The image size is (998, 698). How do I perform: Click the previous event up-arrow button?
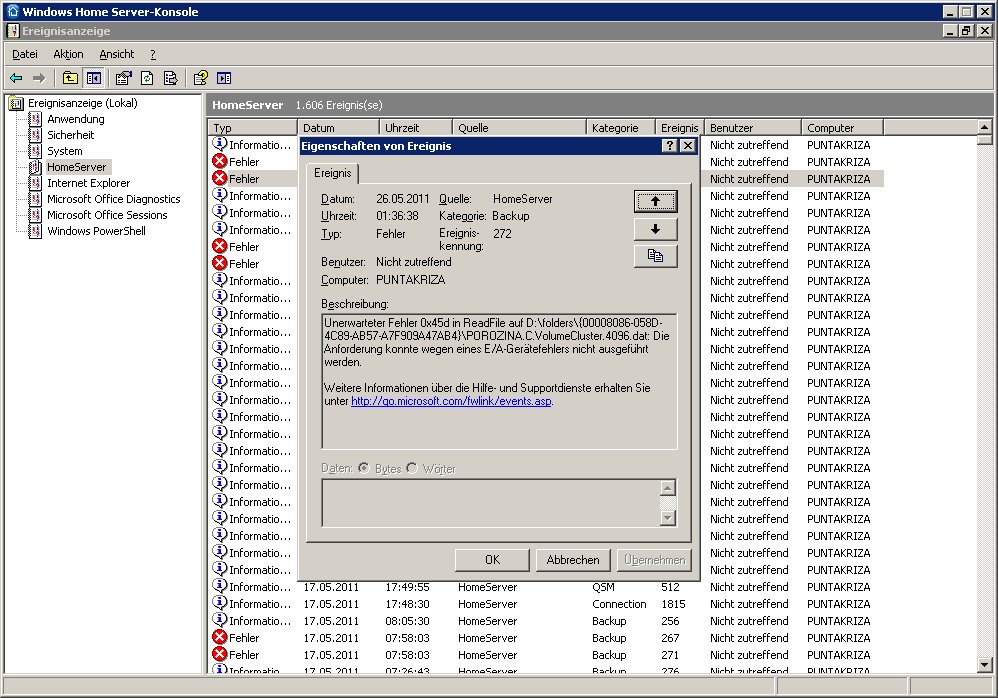click(655, 201)
